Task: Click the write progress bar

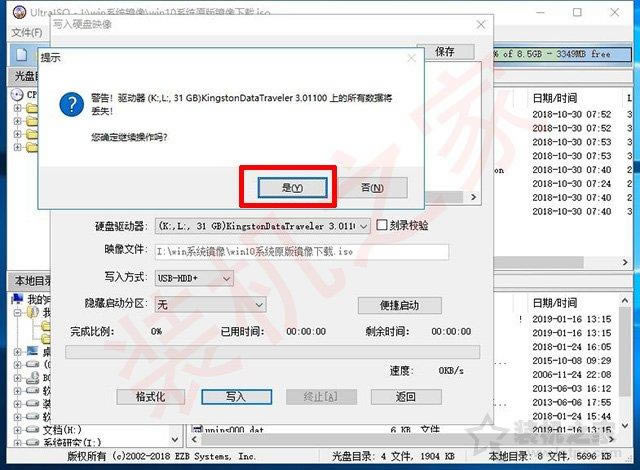Action: (272, 352)
